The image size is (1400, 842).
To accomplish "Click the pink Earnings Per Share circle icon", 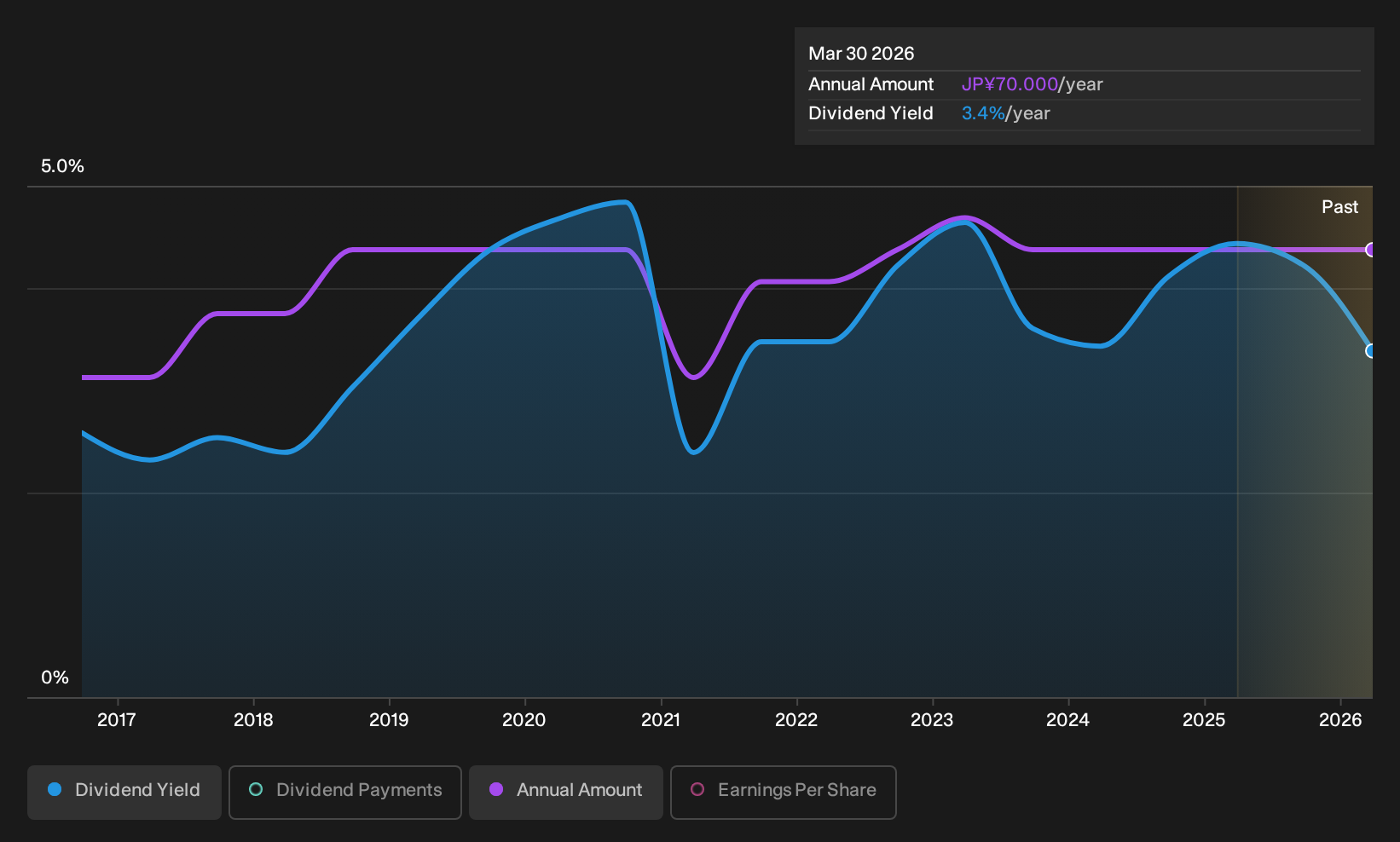I will coord(697,790).
